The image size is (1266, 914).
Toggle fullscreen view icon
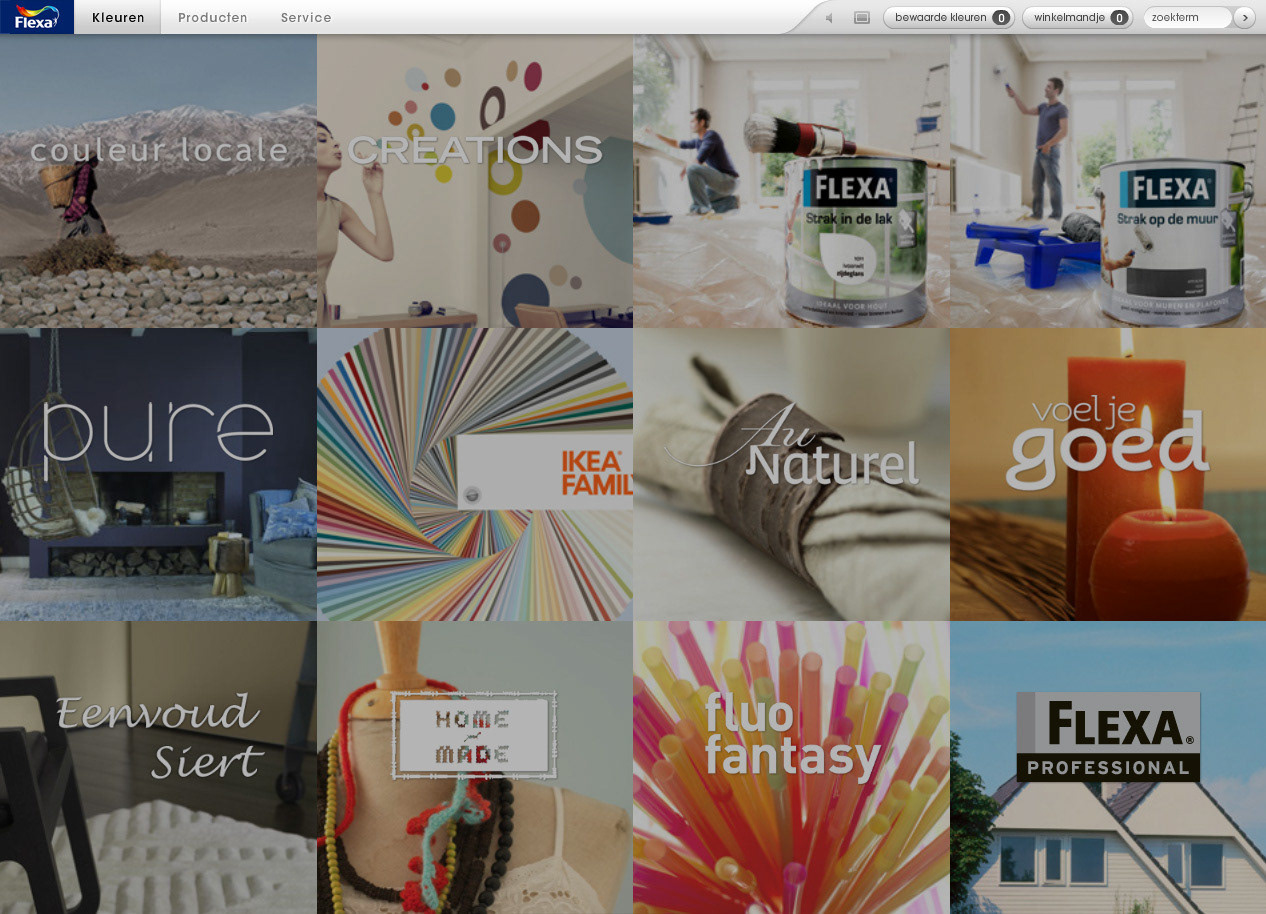point(862,18)
